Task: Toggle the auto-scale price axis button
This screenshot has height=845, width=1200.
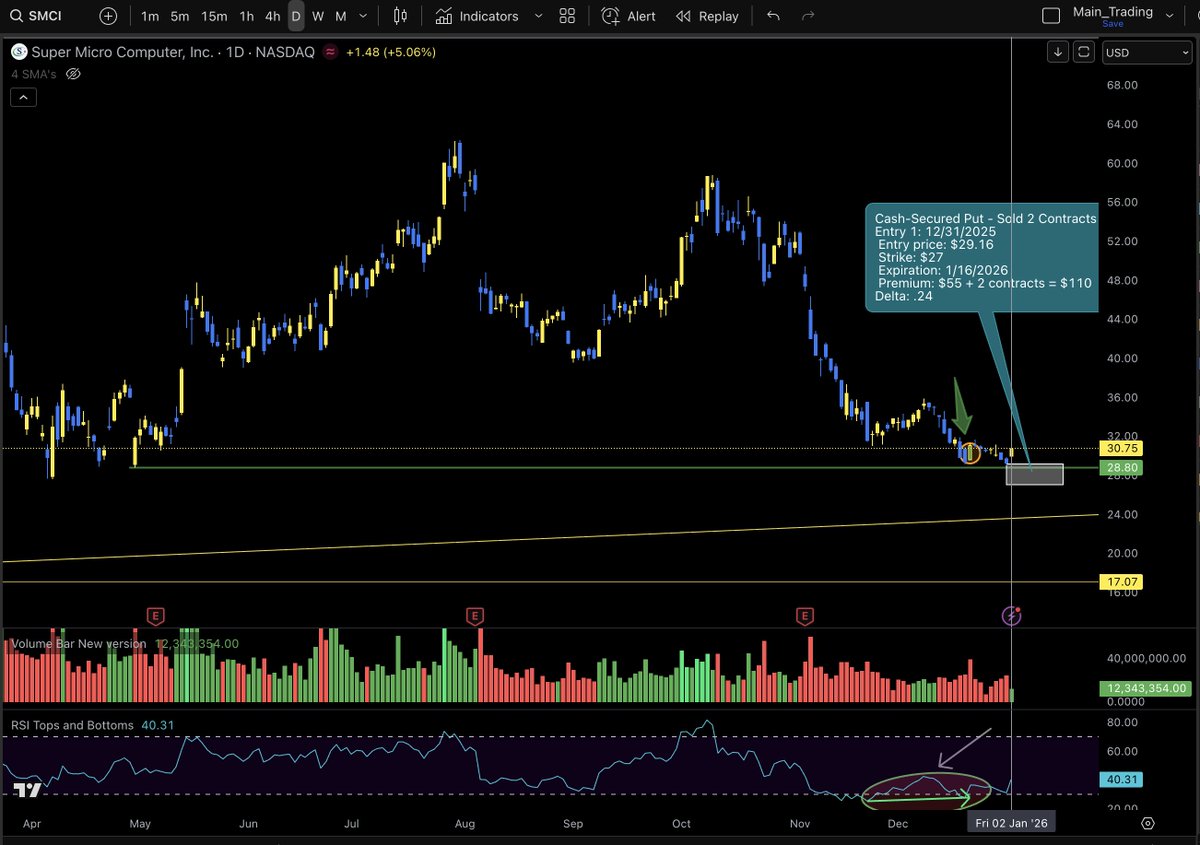Action: 1083,52
